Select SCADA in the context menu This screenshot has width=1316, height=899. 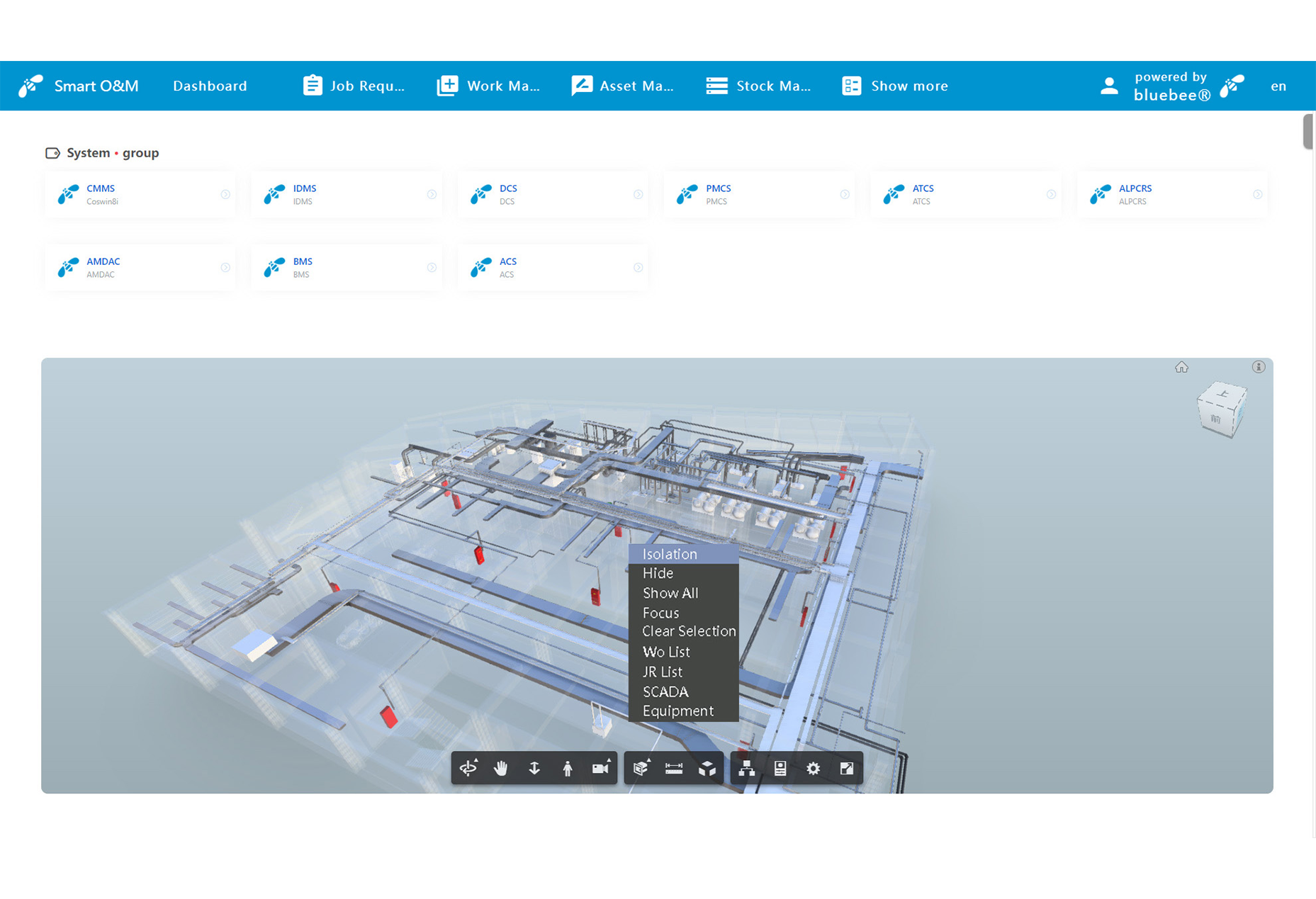(x=665, y=691)
